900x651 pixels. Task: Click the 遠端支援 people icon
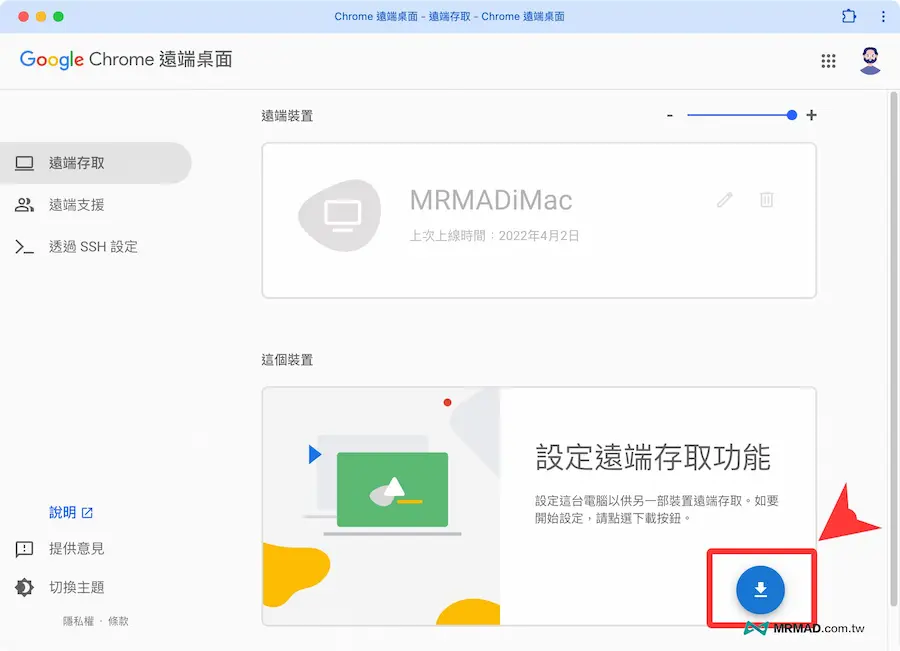coord(24,205)
